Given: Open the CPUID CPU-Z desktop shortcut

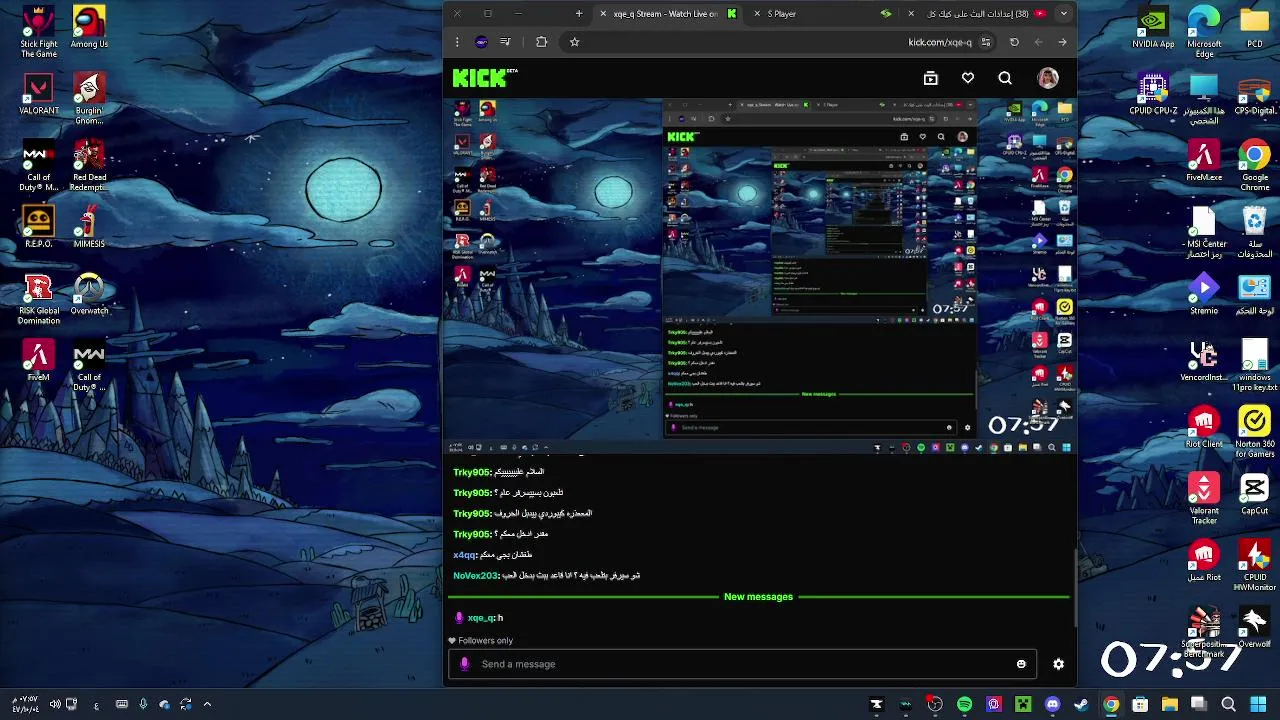Looking at the screenshot, I should pyautogui.click(x=1154, y=94).
